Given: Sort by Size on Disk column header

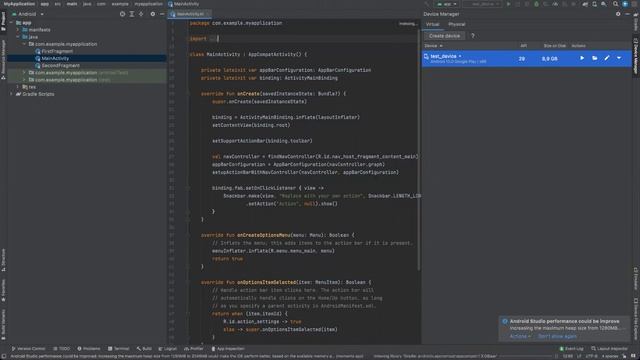Looking at the screenshot, I should (555, 46).
